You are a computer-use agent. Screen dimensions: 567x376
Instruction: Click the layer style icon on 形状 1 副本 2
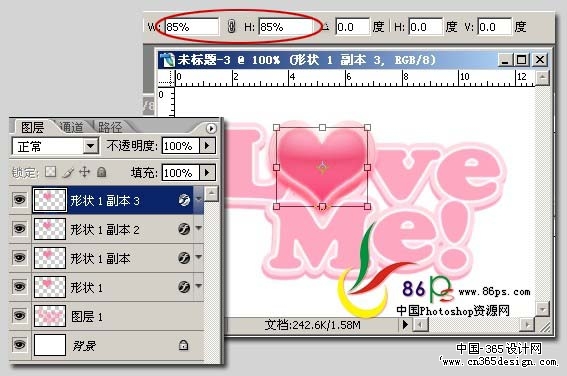click(184, 229)
